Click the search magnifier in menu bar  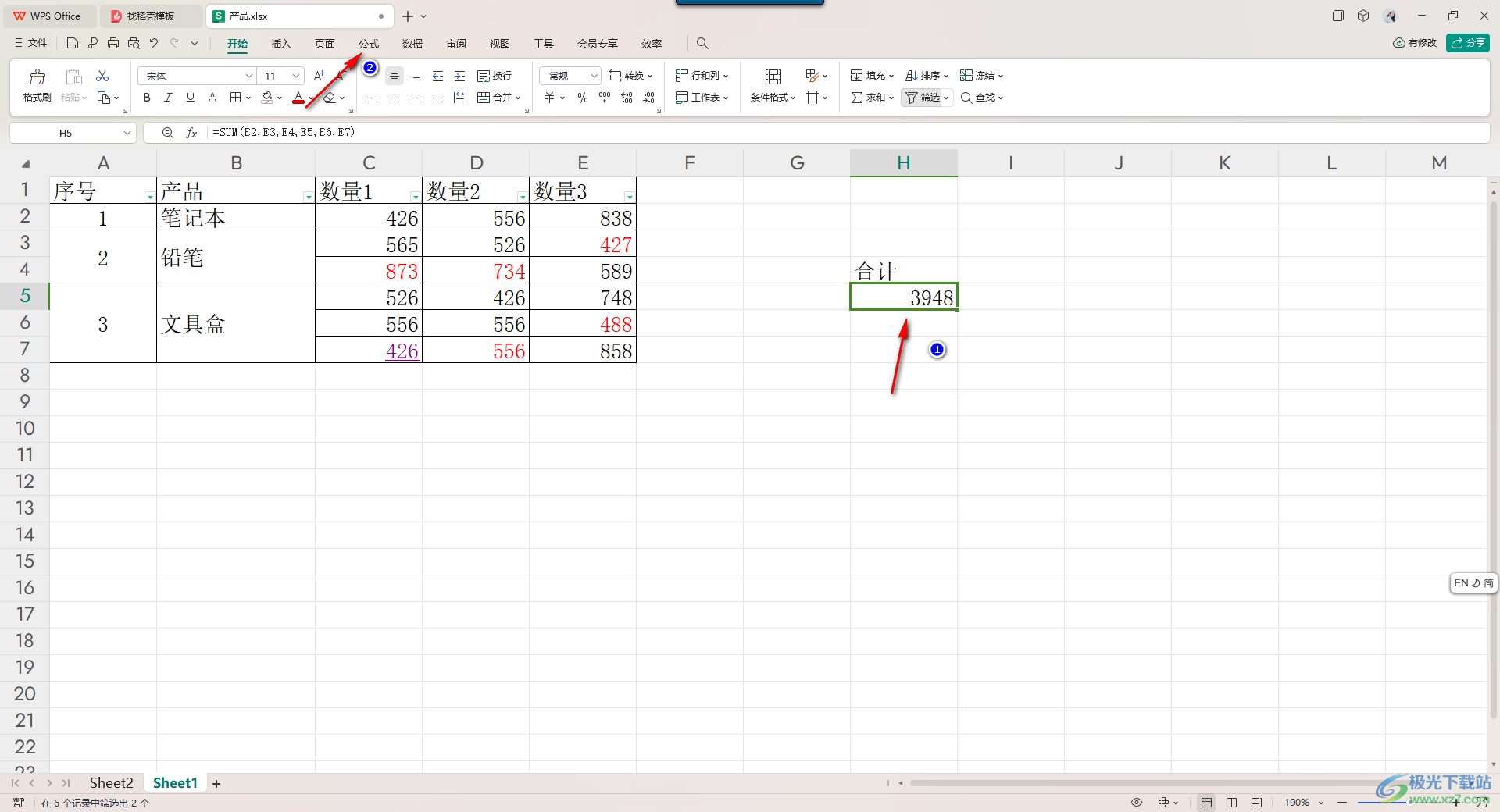pyautogui.click(x=702, y=43)
